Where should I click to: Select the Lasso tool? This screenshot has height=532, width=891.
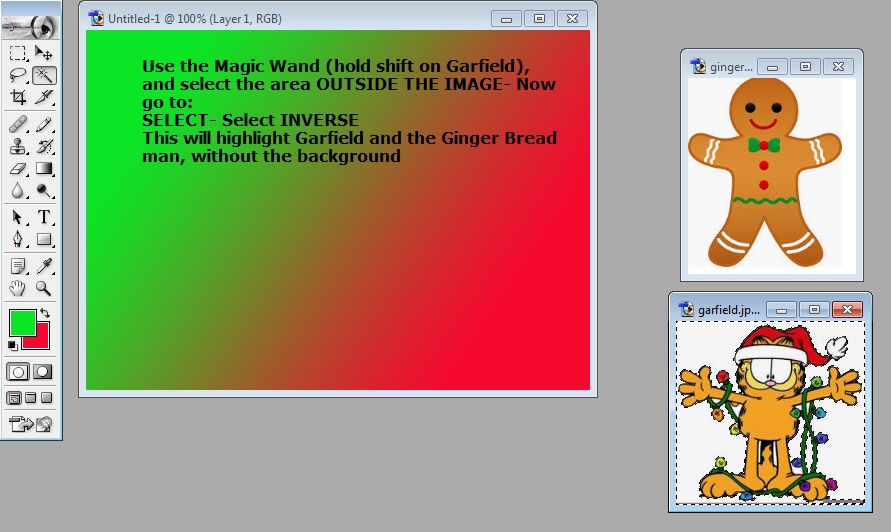pyautogui.click(x=18, y=75)
